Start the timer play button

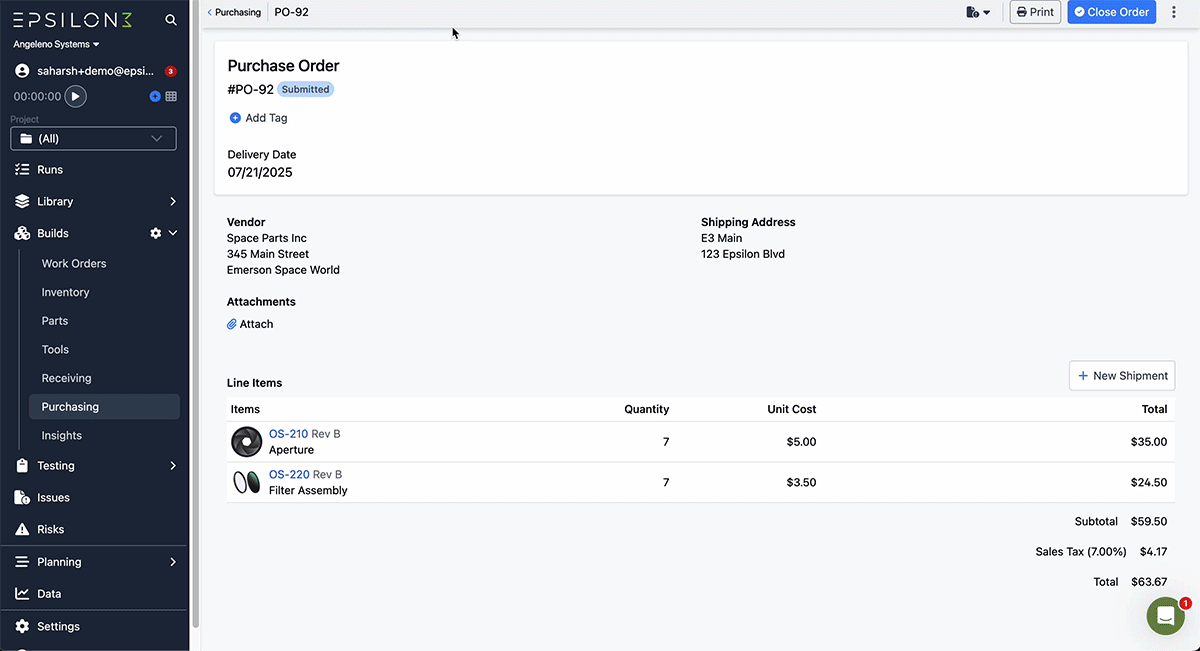(76, 96)
